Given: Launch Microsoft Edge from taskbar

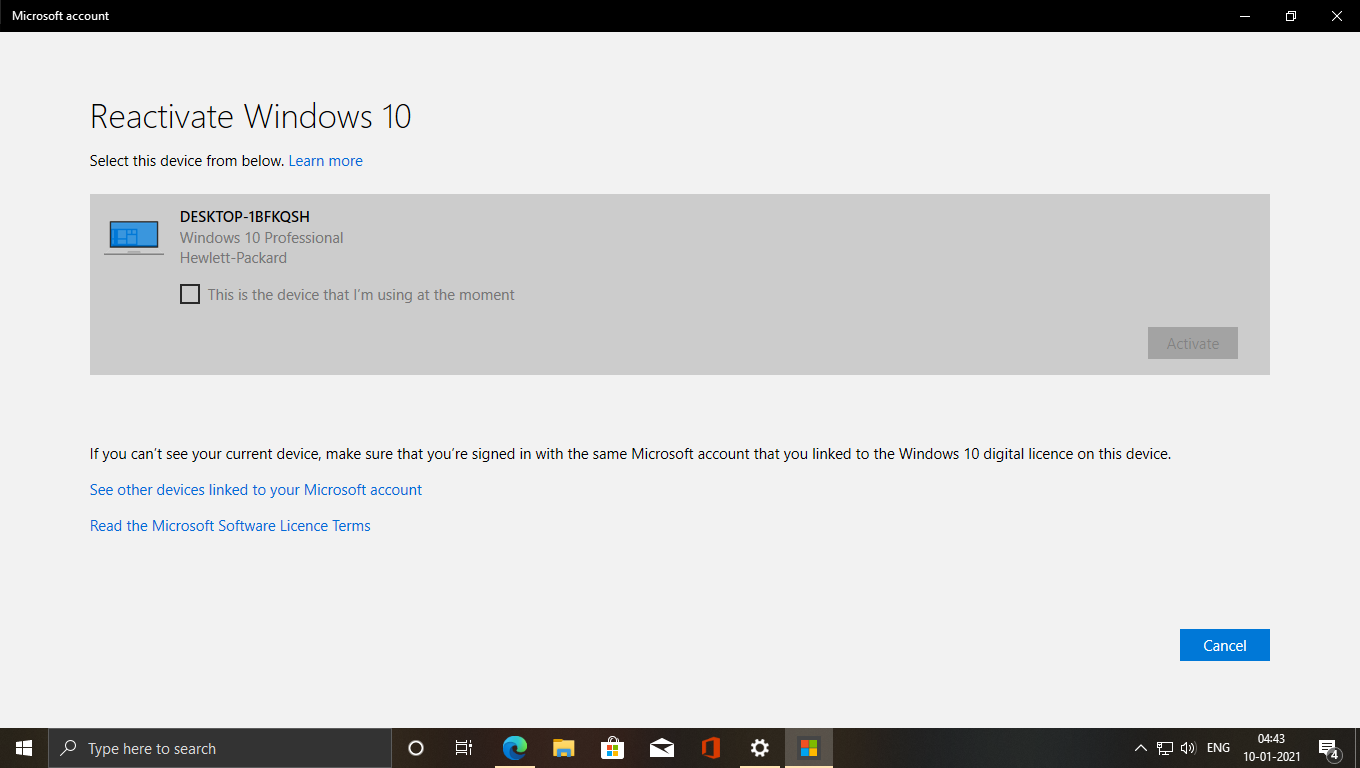Looking at the screenshot, I should coord(514,748).
